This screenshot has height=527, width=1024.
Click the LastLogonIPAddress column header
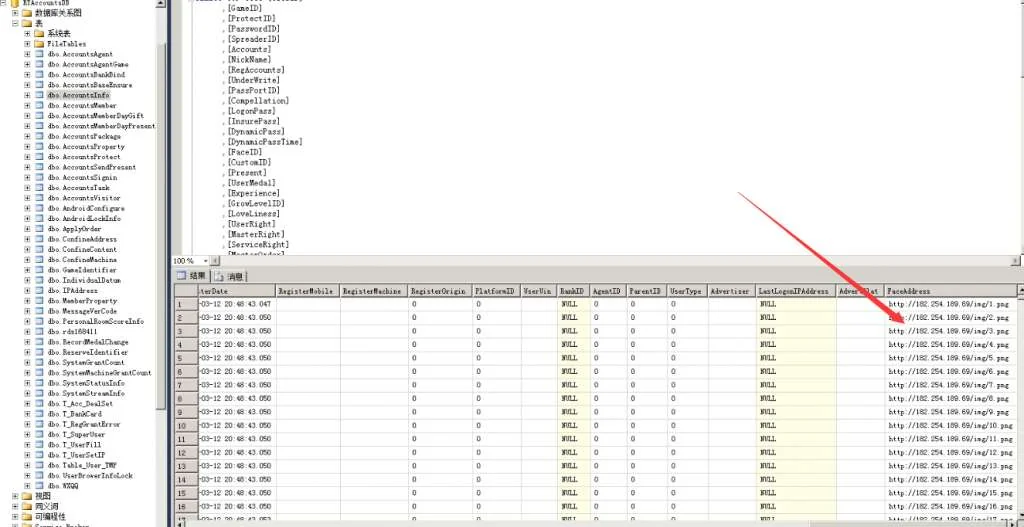pos(793,291)
